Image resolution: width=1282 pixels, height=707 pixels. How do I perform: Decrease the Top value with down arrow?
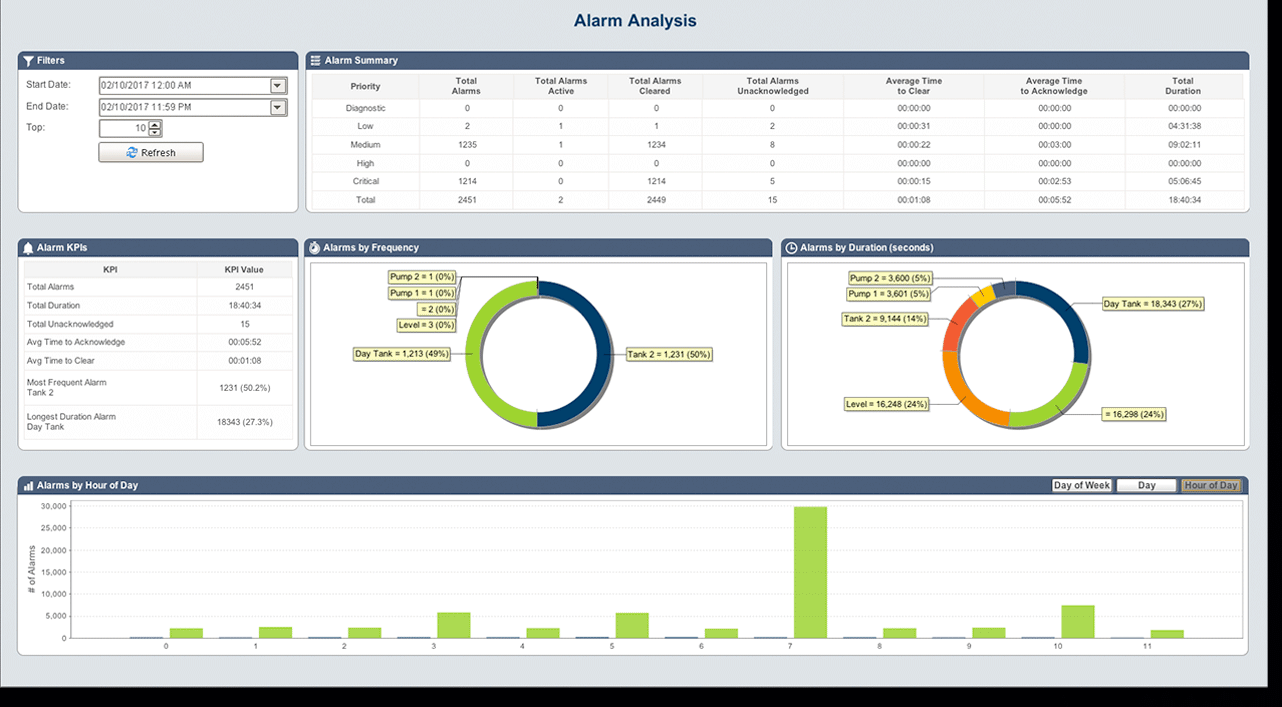pos(155,132)
